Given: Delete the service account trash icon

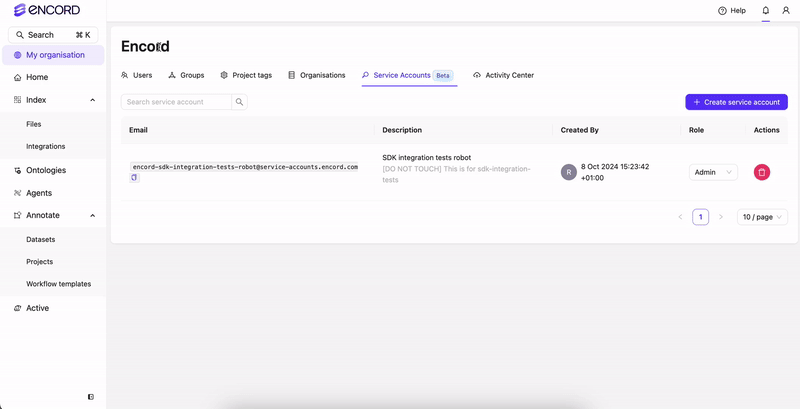Looking at the screenshot, I should tap(762, 172).
